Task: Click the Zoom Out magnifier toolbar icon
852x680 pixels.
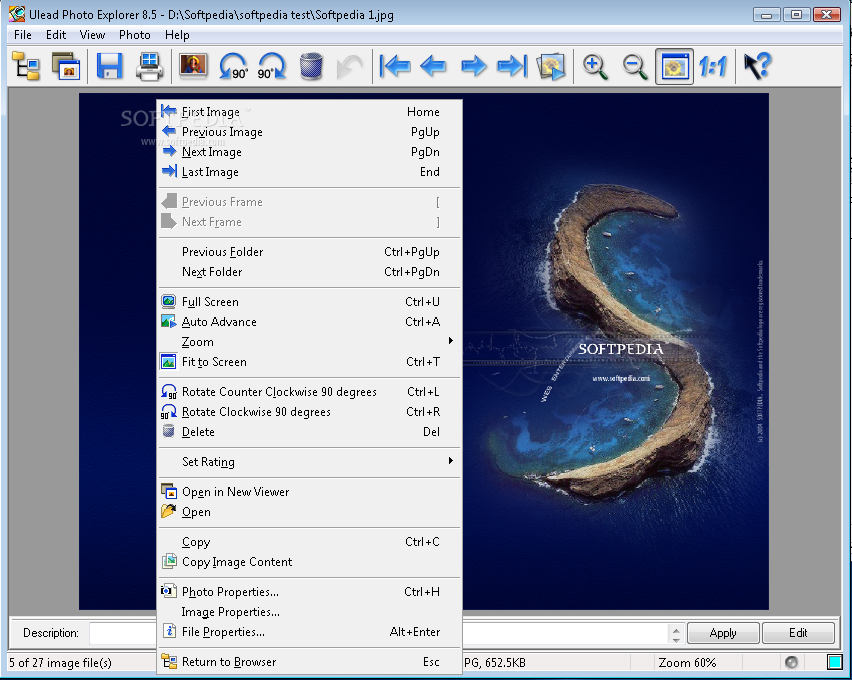Action: [635, 66]
